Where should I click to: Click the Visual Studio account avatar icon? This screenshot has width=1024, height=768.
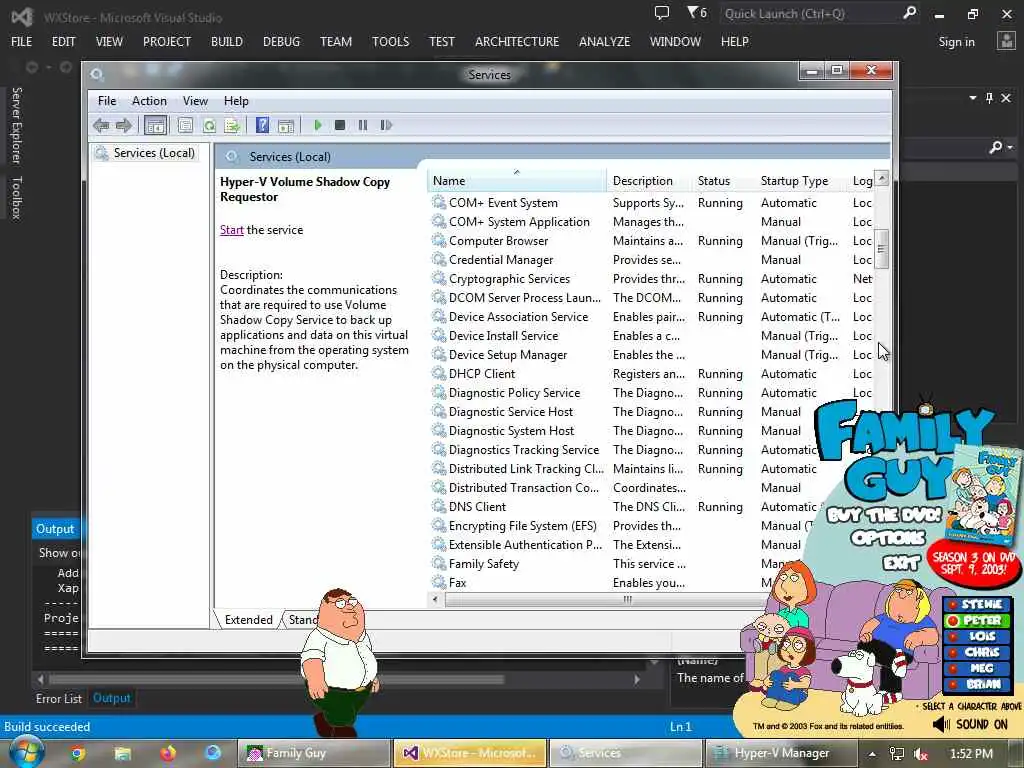(1006, 41)
